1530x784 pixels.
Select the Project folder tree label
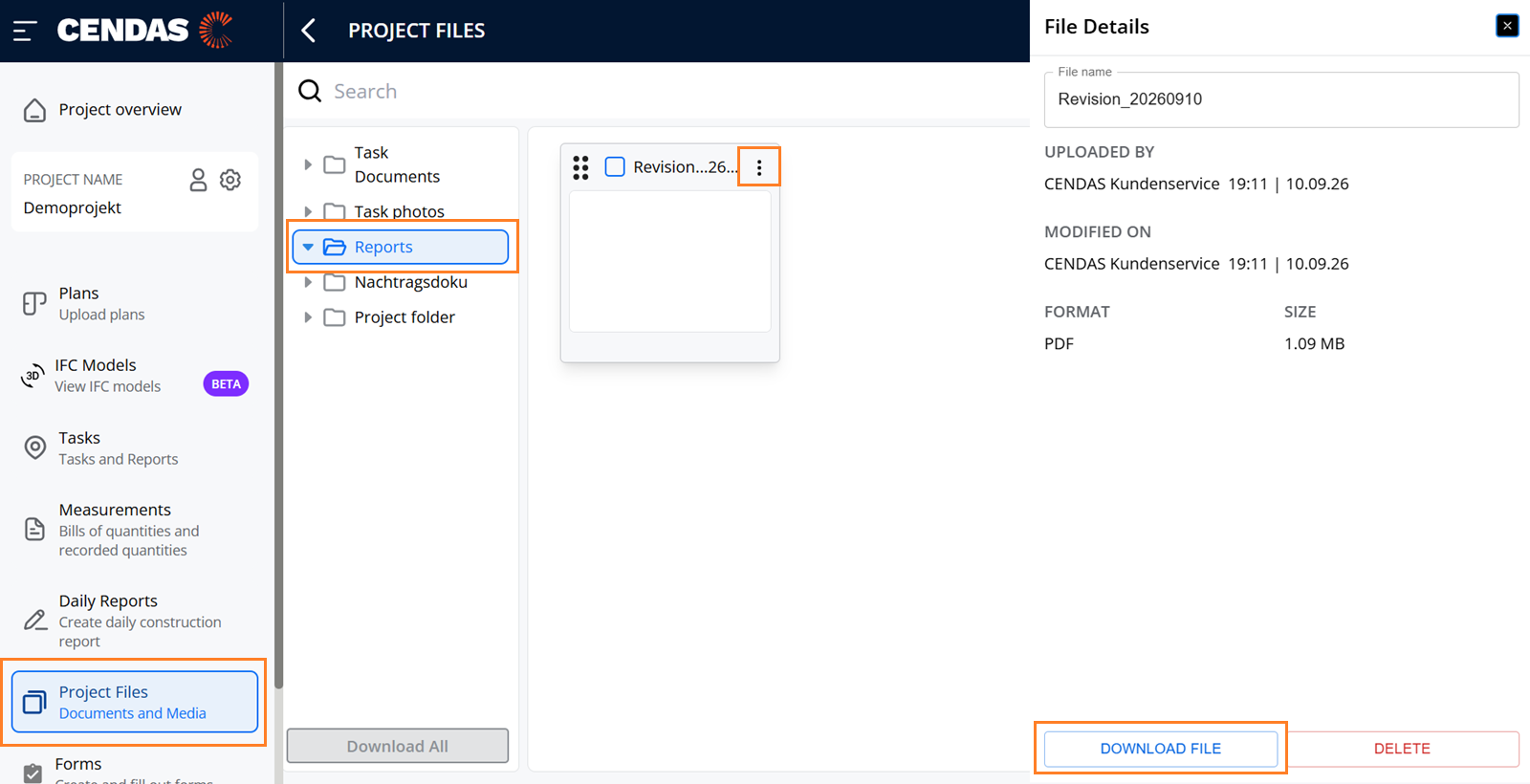(404, 317)
